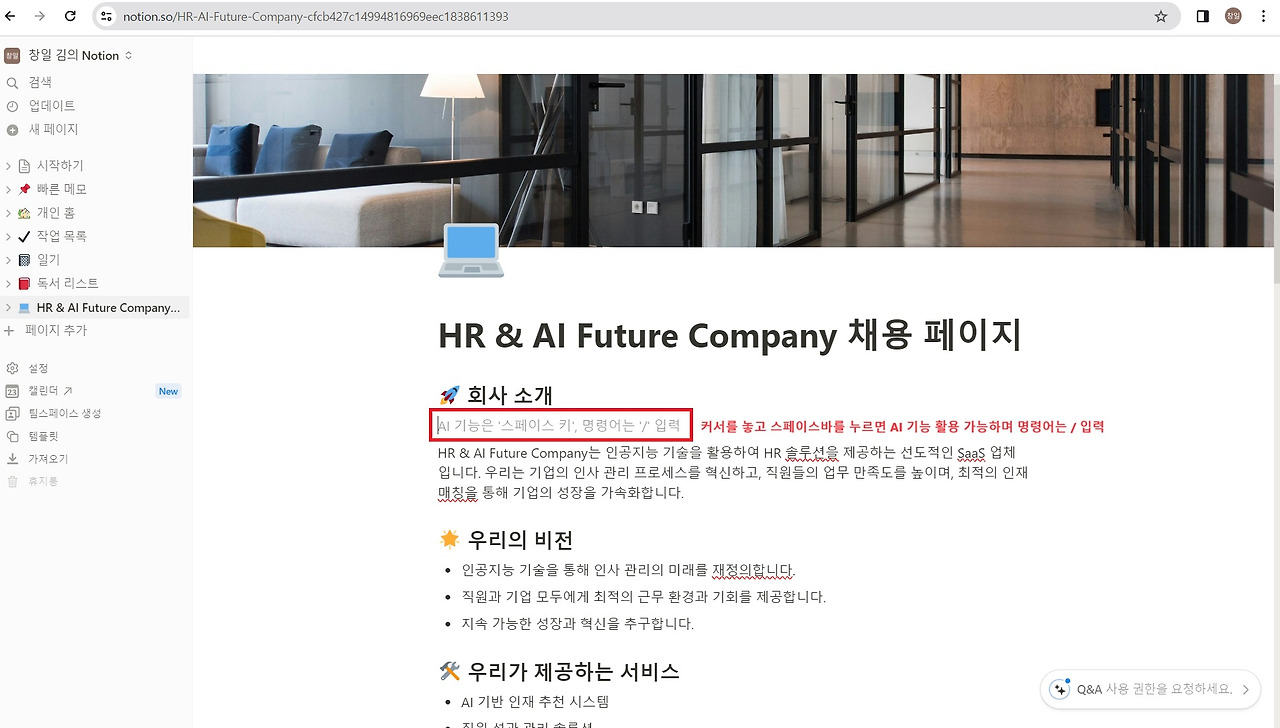Screen dimensions: 1280x728
Task: Click the import download icon
Action: pos(12,459)
